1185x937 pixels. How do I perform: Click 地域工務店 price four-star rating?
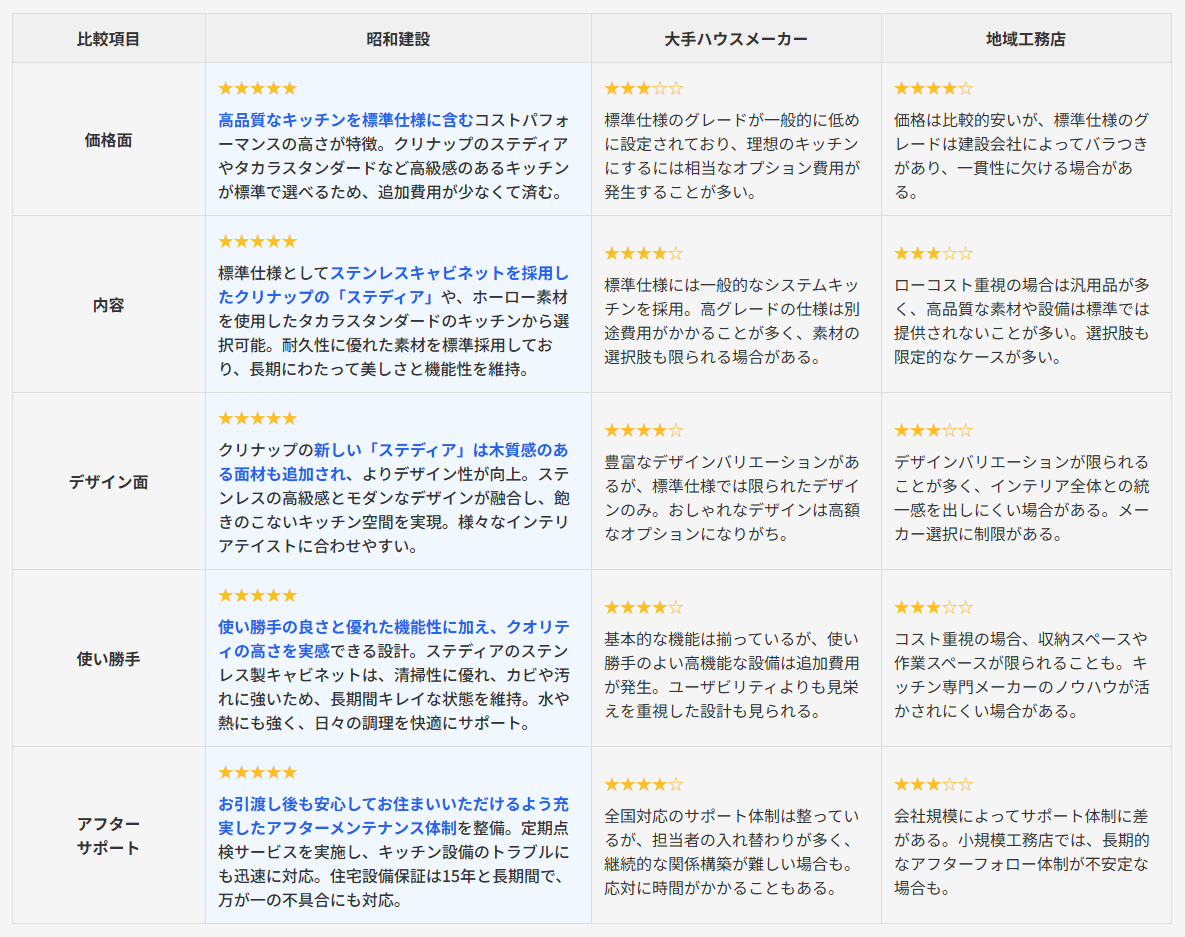click(x=932, y=89)
